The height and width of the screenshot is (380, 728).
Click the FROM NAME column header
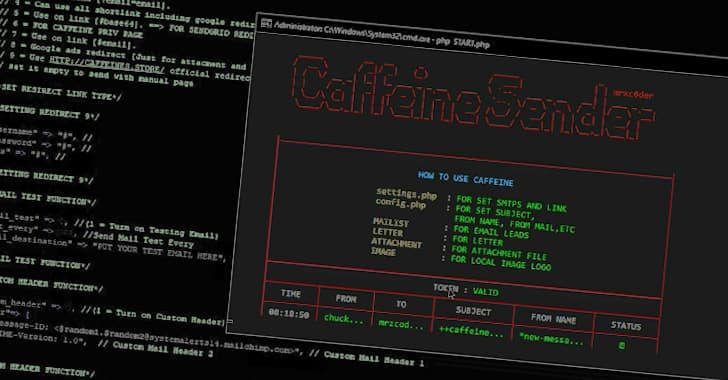coord(553,318)
